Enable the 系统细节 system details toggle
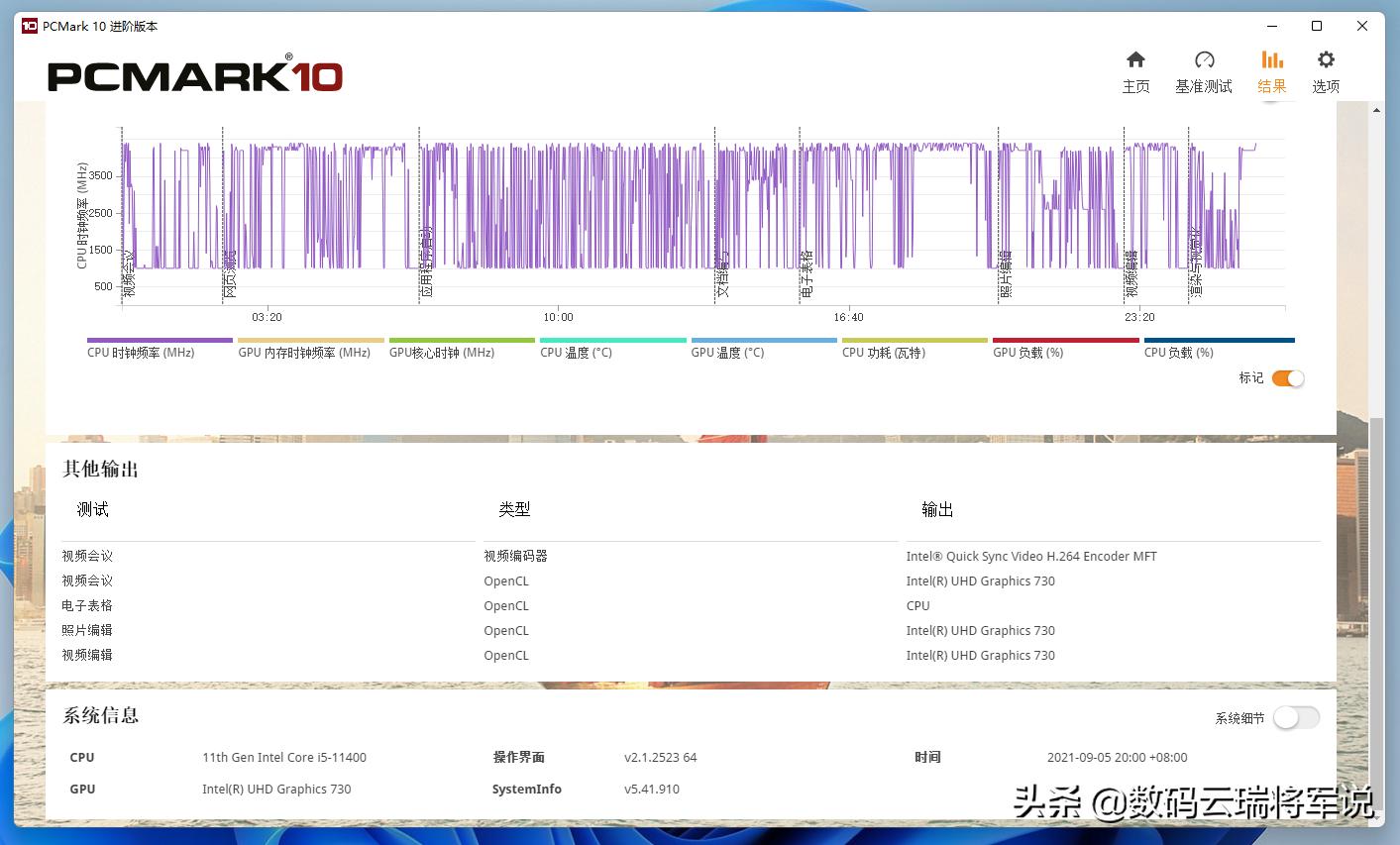Image resolution: width=1400 pixels, height=845 pixels. (x=1297, y=716)
